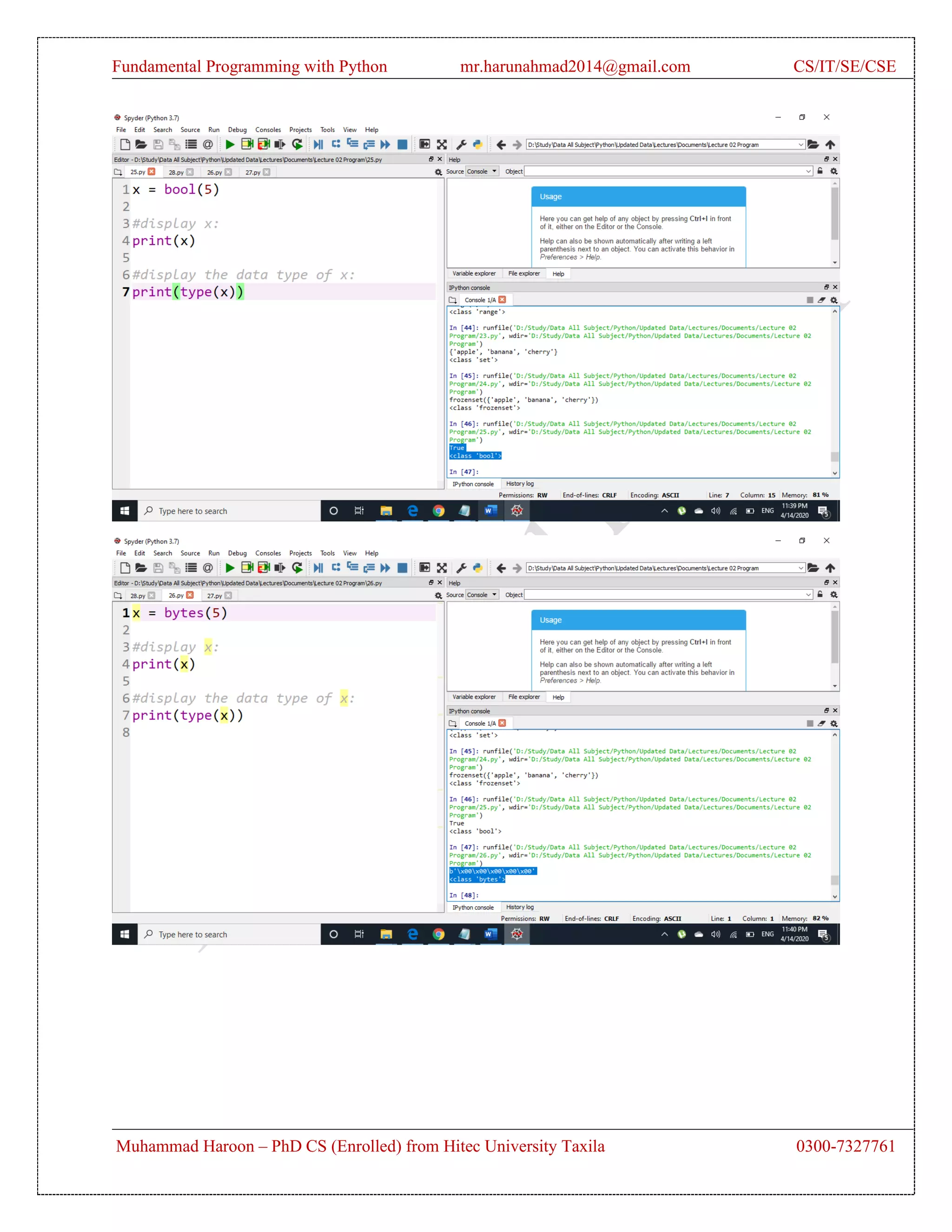952x1232 pixels.
Task: Toggle maximize current pane icon in 25.py window
Action: (425, 145)
